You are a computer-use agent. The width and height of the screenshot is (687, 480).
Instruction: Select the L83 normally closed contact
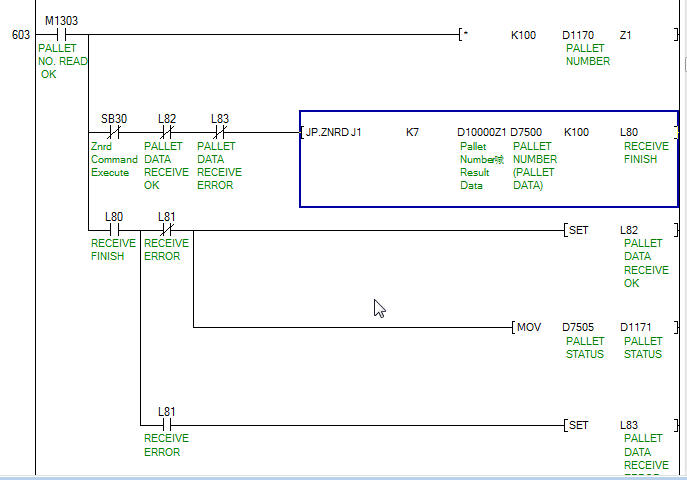coord(220,131)
